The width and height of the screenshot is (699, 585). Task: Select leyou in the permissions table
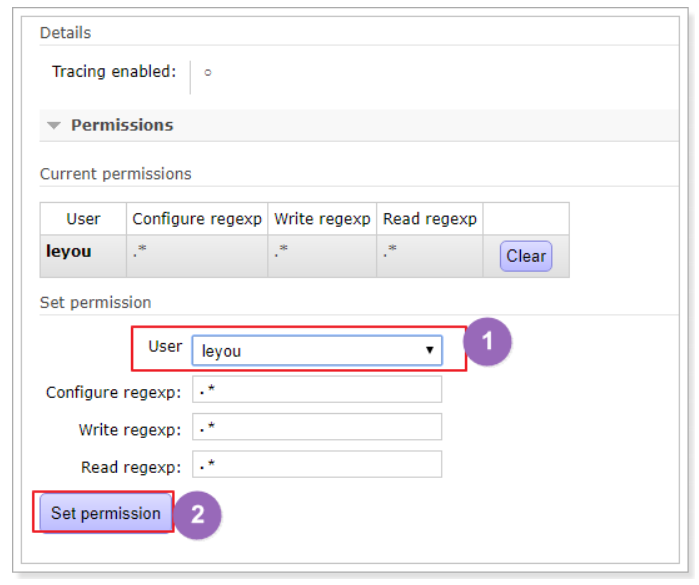[69, 251]
